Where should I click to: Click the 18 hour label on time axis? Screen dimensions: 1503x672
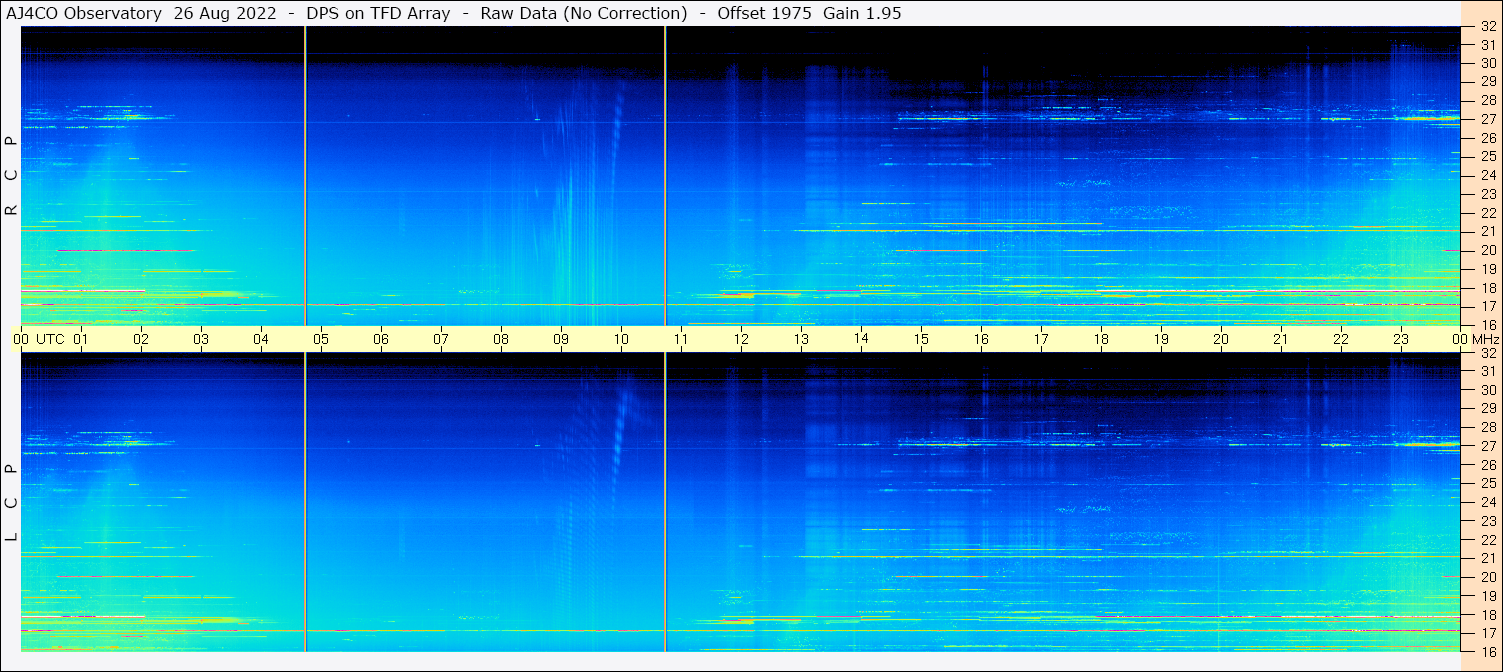(x=1101, y=339)
